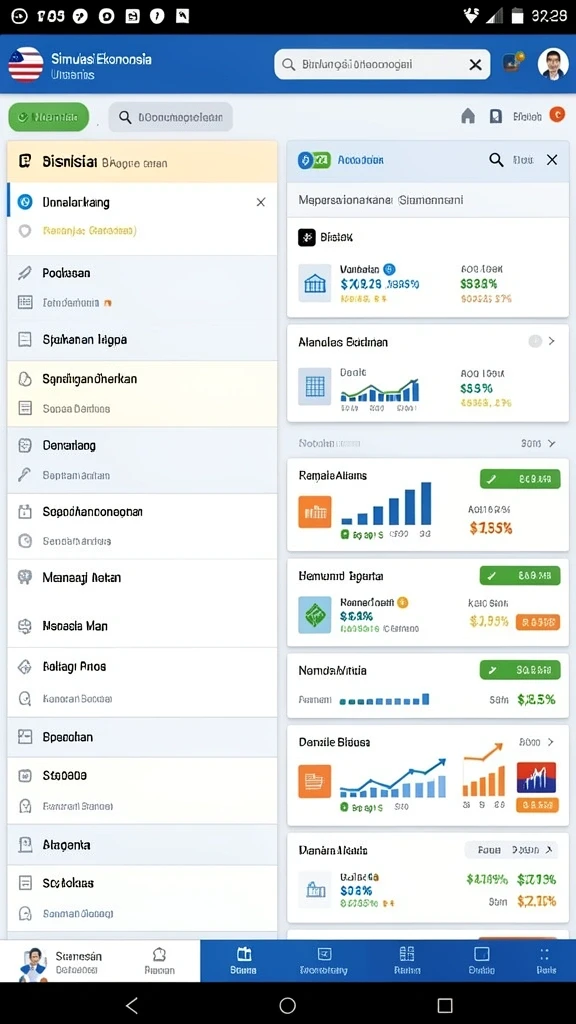Toggle the green check badge on Remale Alams
Screen dimensions: 576x1024
[x=520, y=479]
